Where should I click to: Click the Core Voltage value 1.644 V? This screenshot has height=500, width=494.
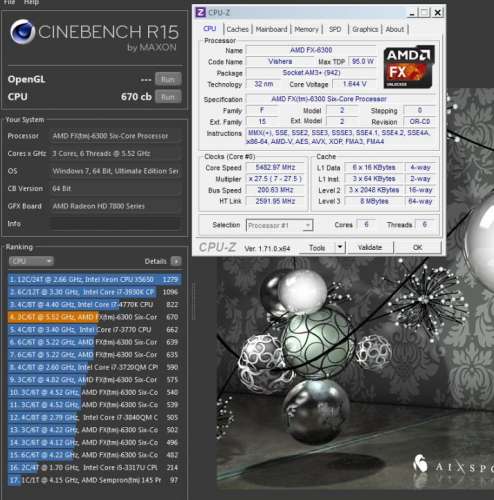click(354, 84)
